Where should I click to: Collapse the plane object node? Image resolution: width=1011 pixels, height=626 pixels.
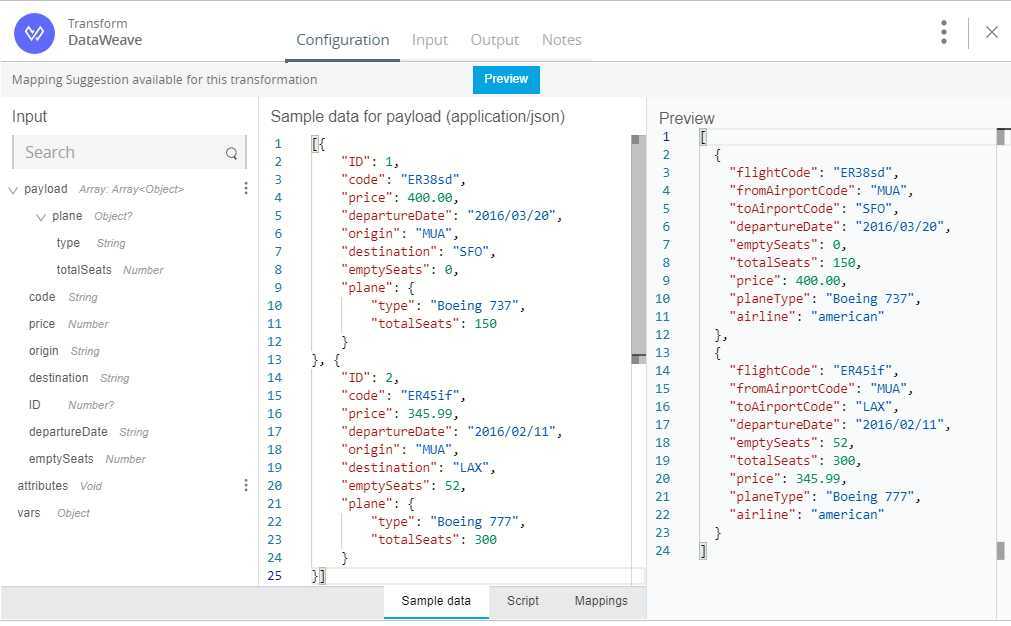tap(41, 216)
